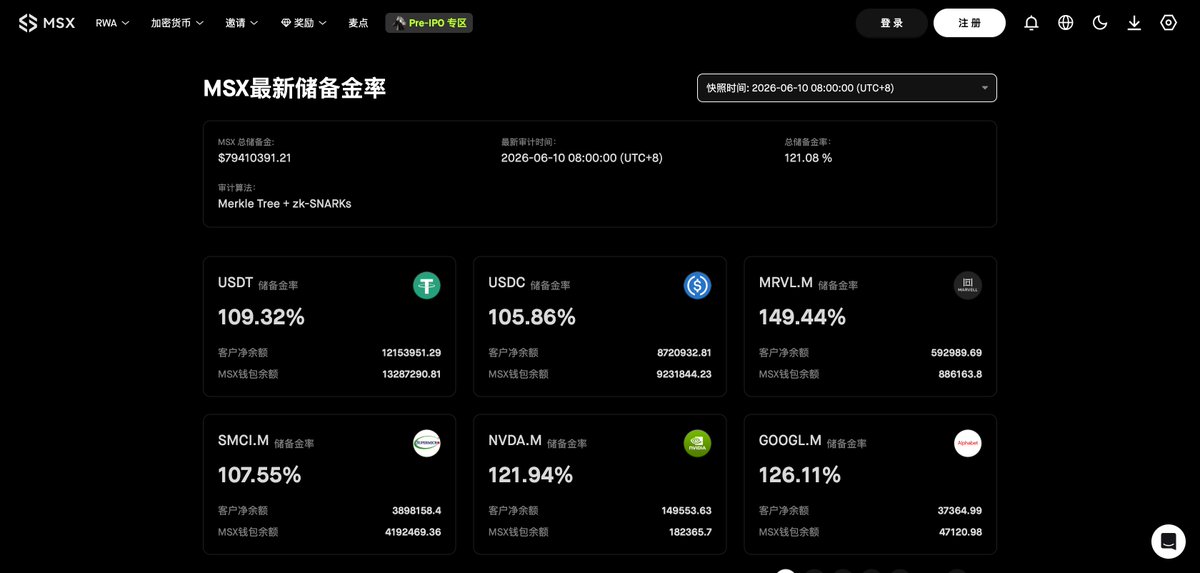Open the language globe icon
1200x573 pixels.
(x=1066, y=23)
